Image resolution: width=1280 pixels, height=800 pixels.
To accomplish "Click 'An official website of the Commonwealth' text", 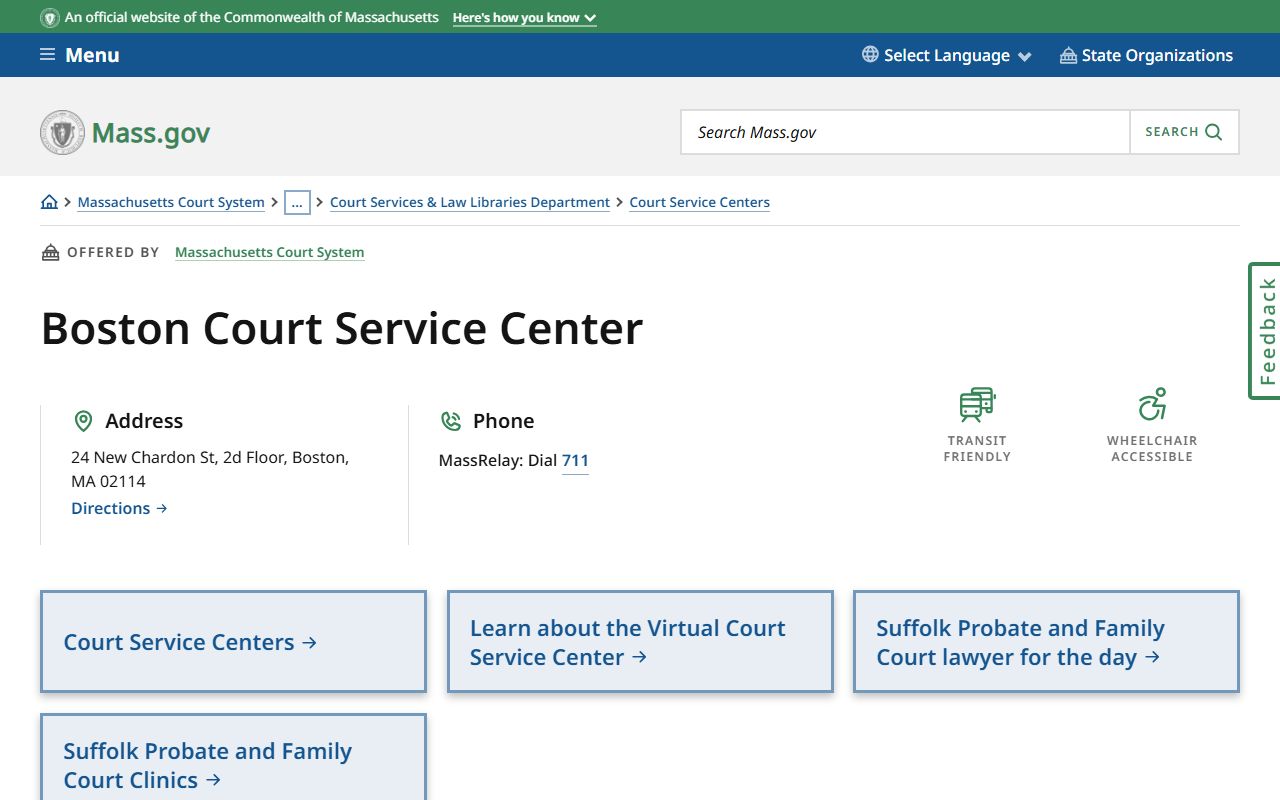I will pyautogui.click(x=252, y=18).
